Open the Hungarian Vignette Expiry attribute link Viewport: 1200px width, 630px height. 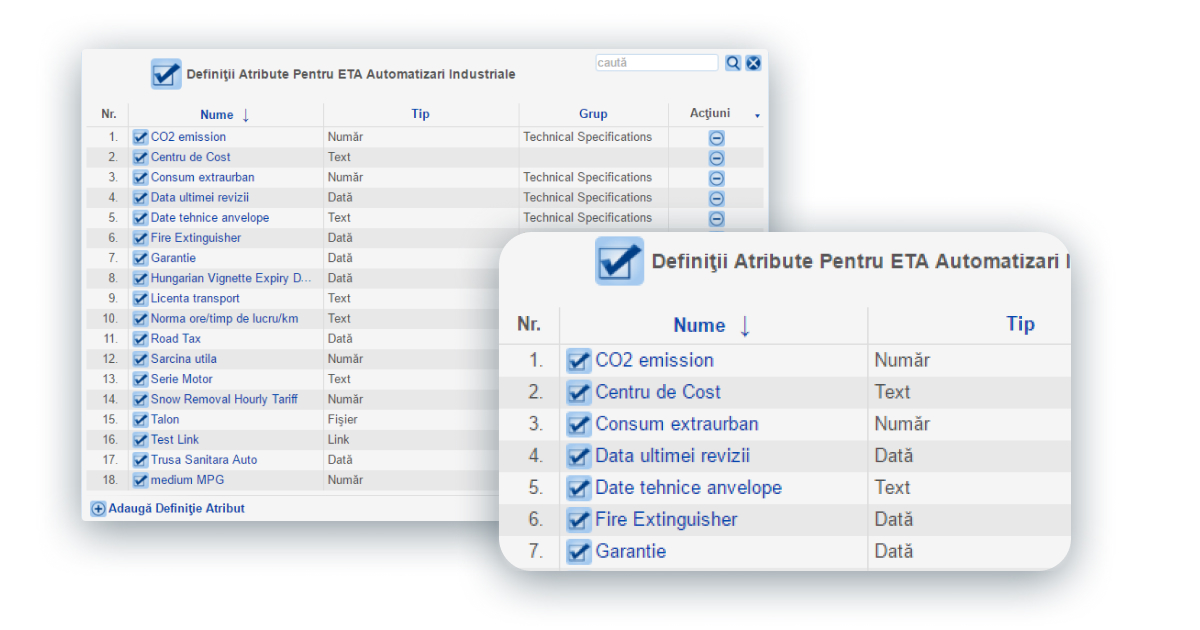click(231, 278)
